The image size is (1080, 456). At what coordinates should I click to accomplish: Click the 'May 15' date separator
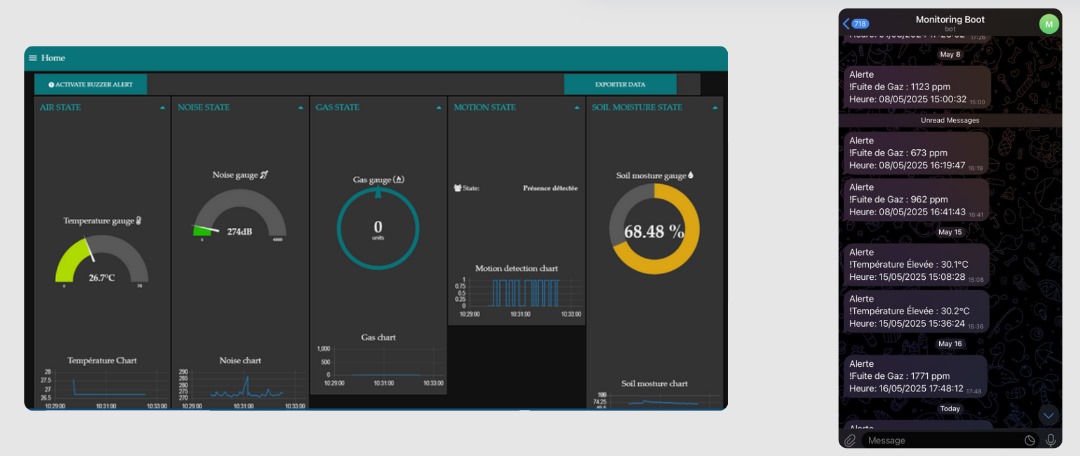click(950, 232)
